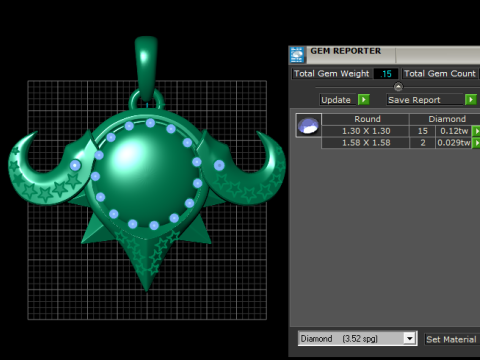Select the Diamond column header
This screenshot has width=480, height=360.
click(x=445, y=119)
